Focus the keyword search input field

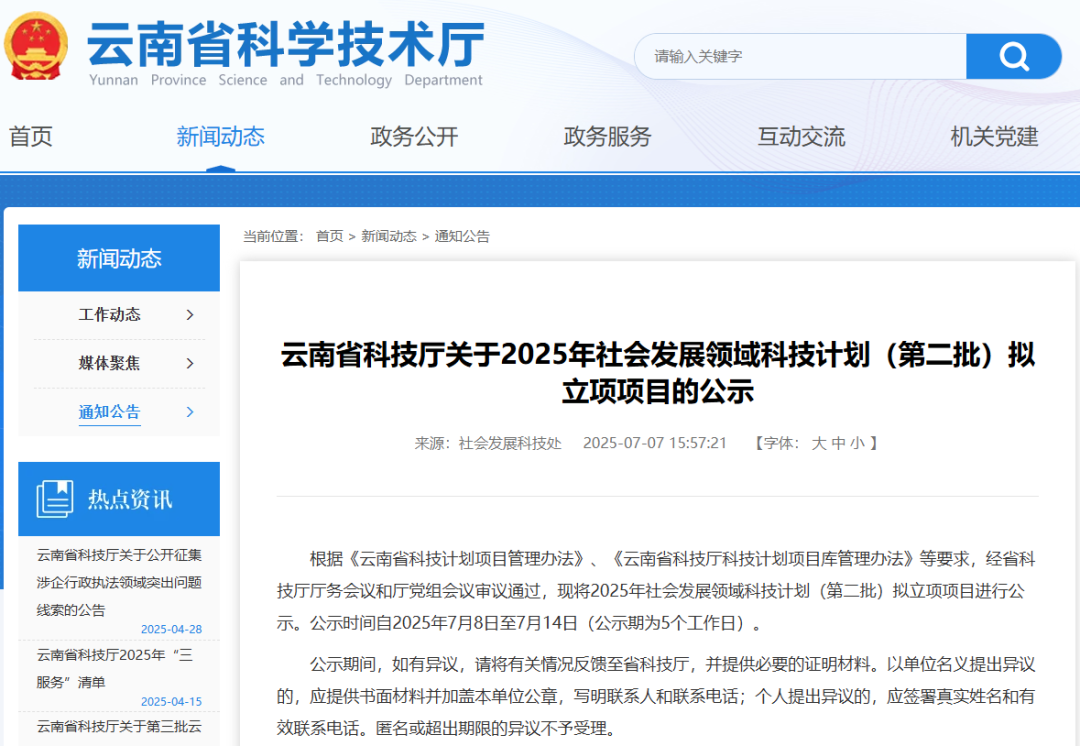pos(800,56)
